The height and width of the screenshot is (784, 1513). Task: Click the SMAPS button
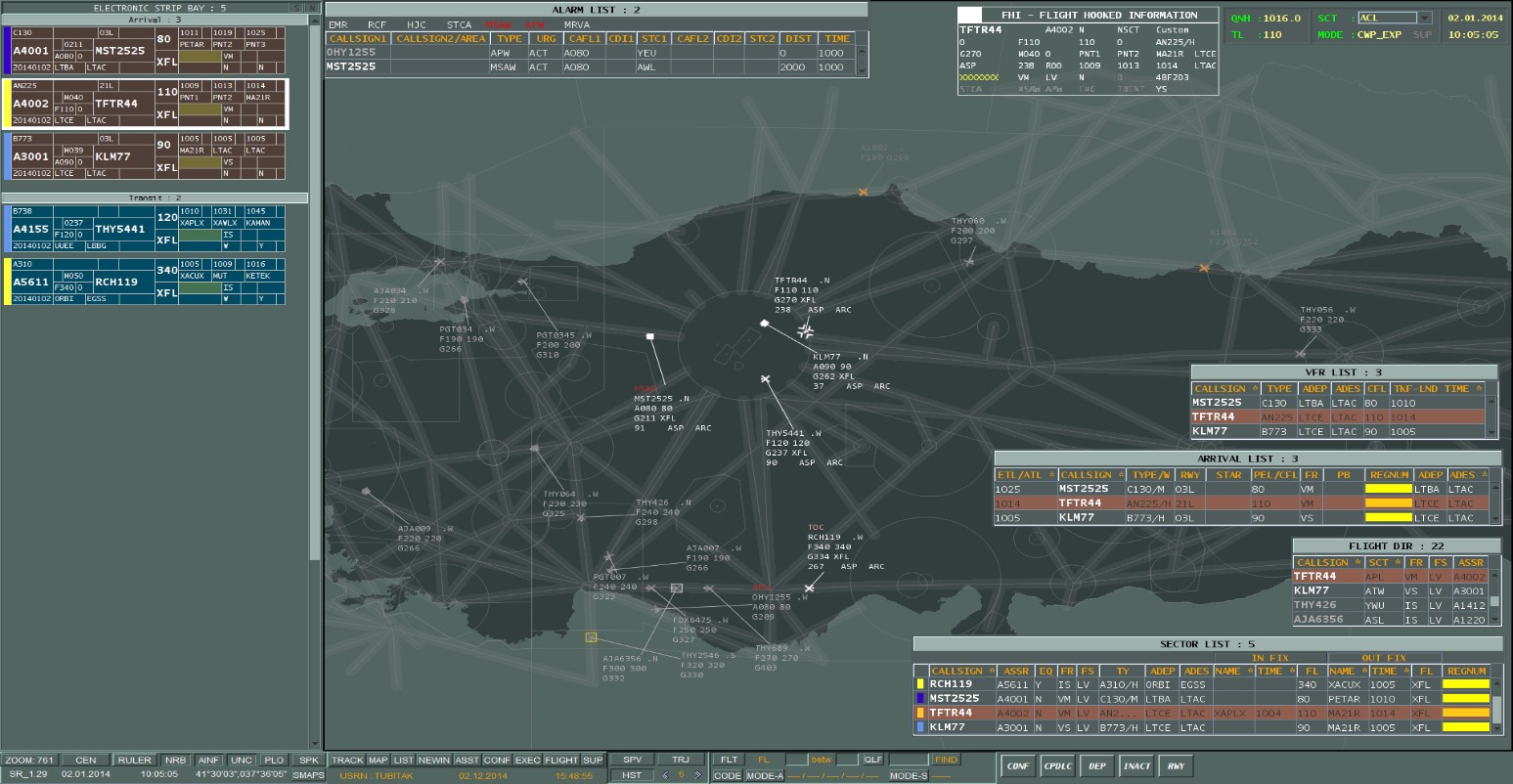pos(308,775)
